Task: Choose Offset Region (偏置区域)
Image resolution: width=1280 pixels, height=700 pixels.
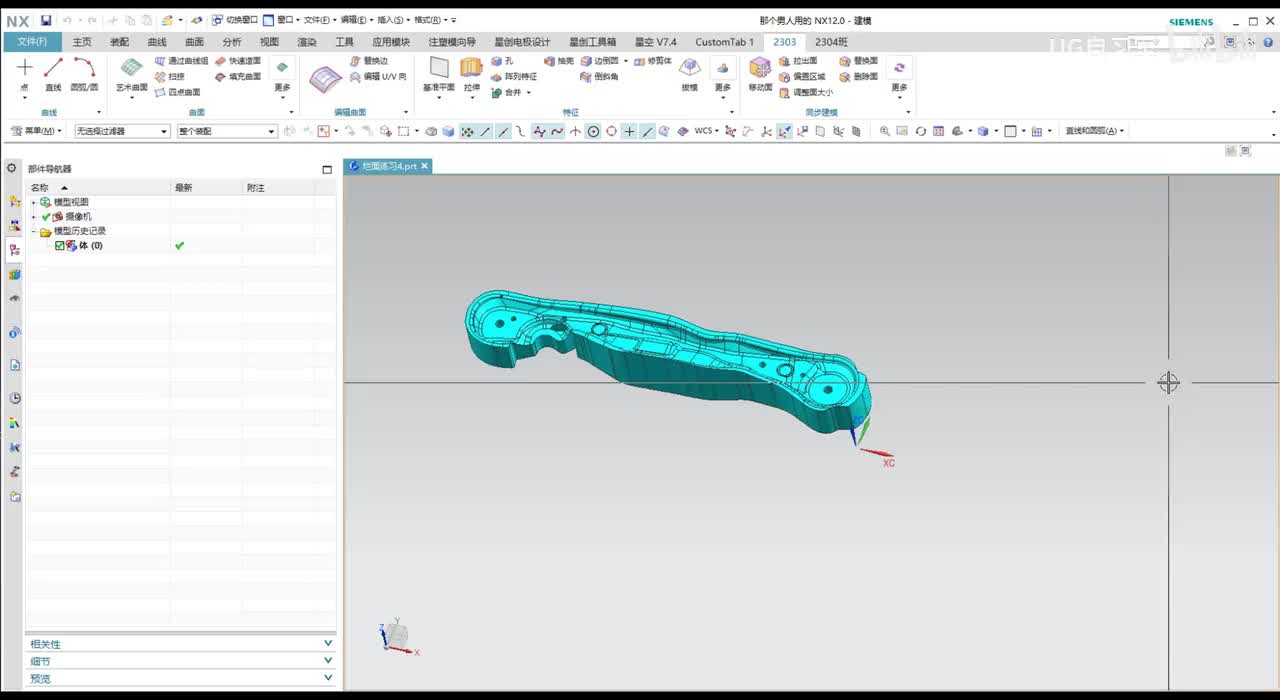Action: (x=802, y=76)
